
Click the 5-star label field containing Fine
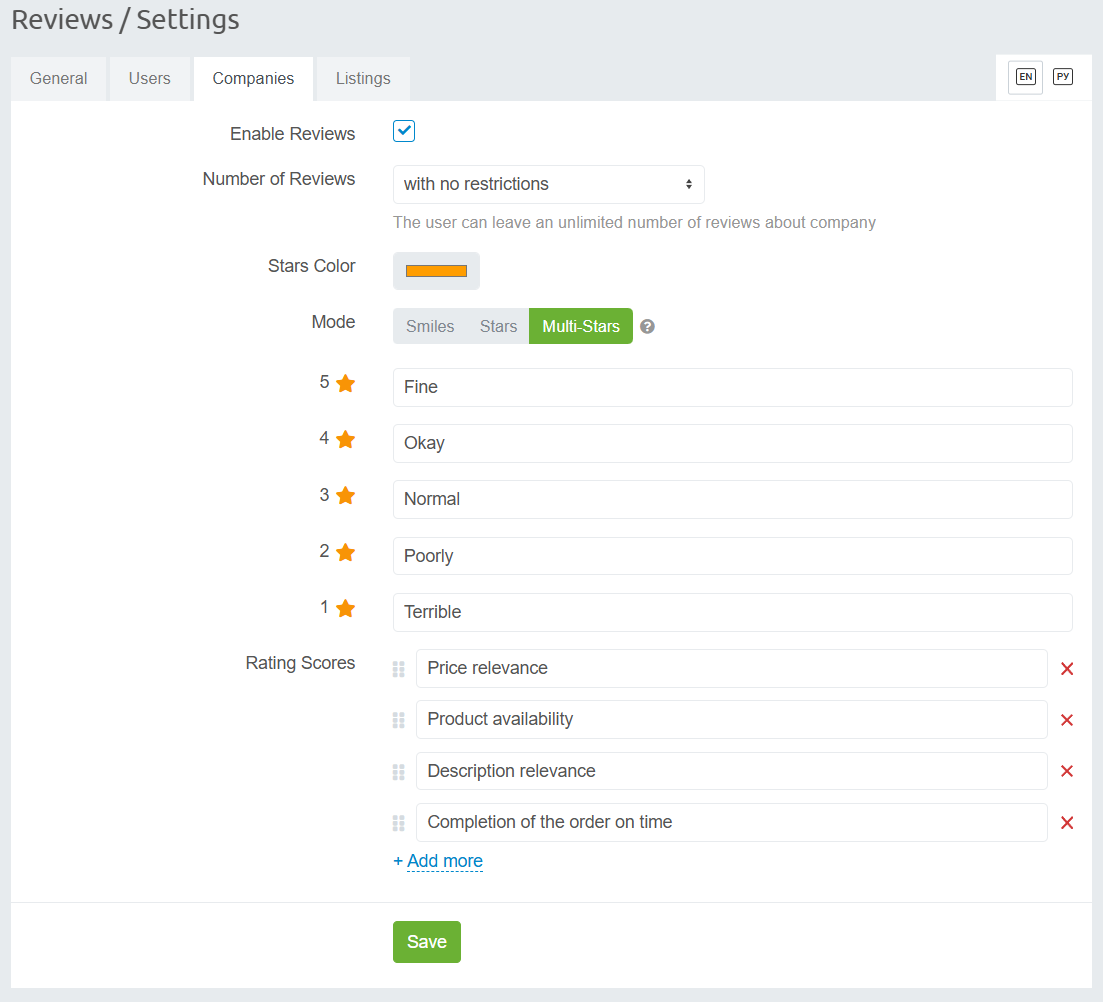tap(732, 387)
